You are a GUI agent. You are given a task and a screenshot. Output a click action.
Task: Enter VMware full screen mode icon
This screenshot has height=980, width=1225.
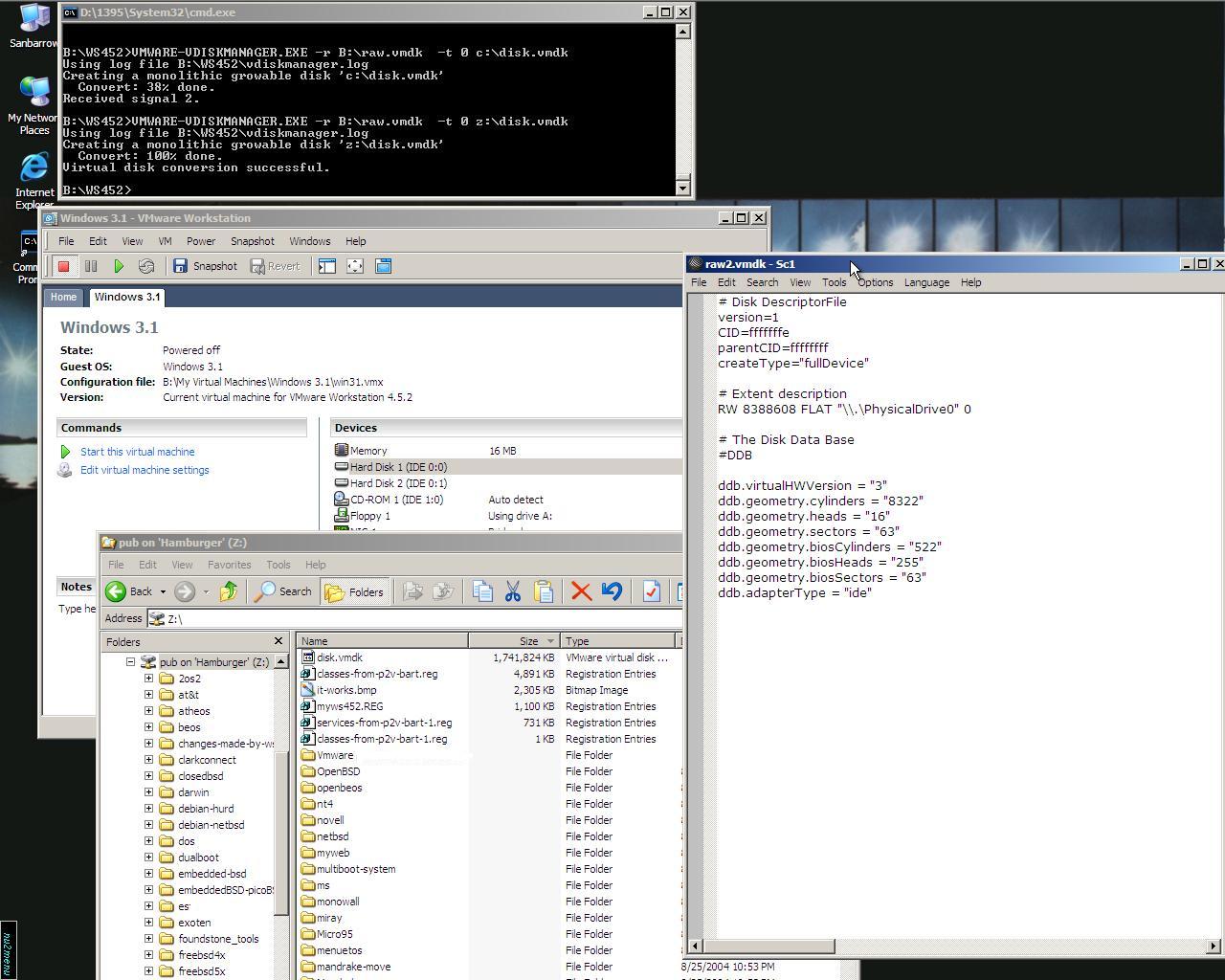coord(355,266)
